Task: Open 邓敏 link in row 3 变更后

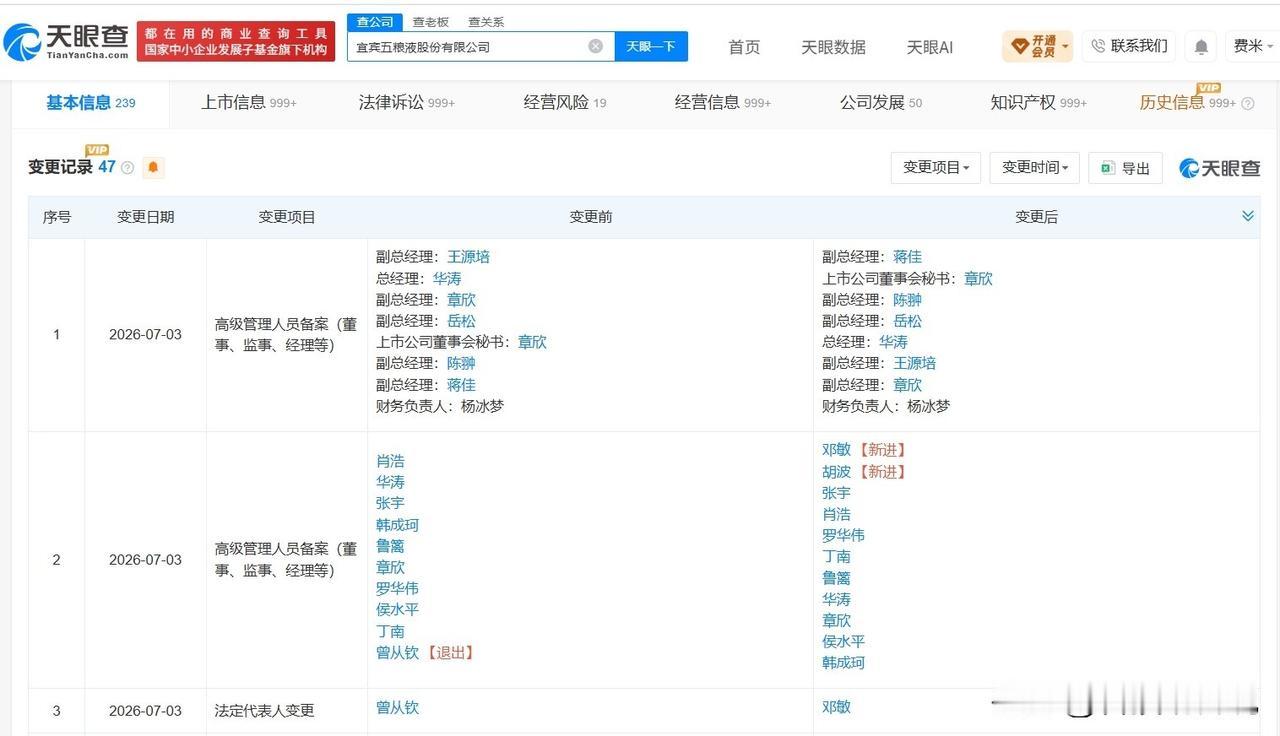Action: (836, 706)
